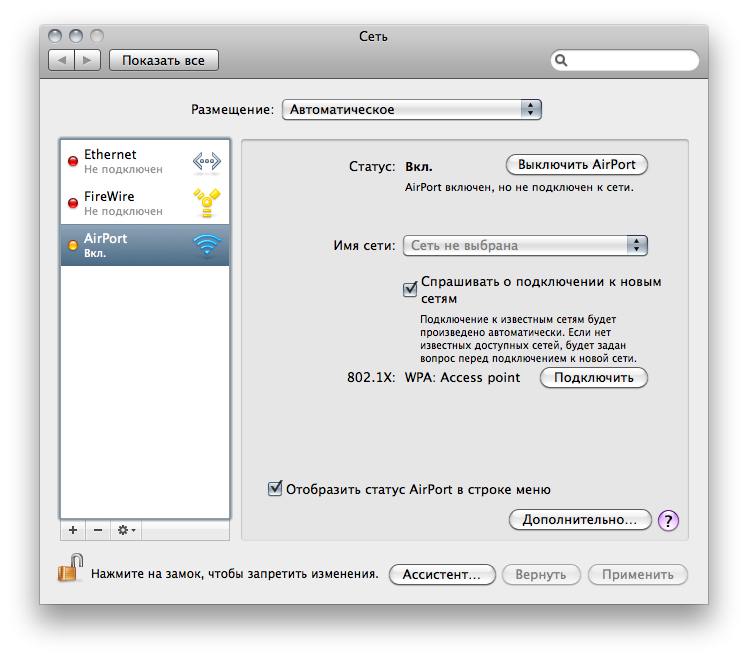
Task: Click the back navigation arrow
Action: pos(62,60)
